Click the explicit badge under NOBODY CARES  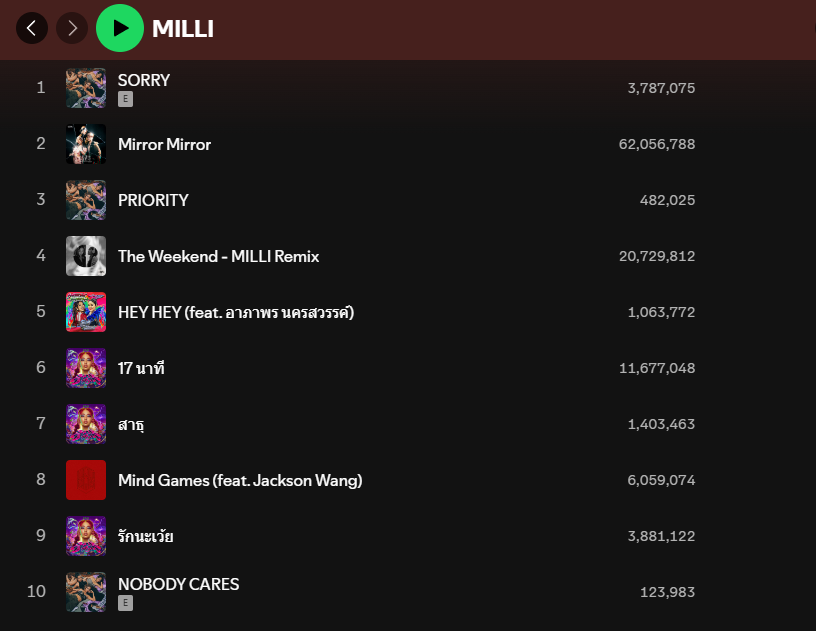pyautogui.click(x=125, y=603)
